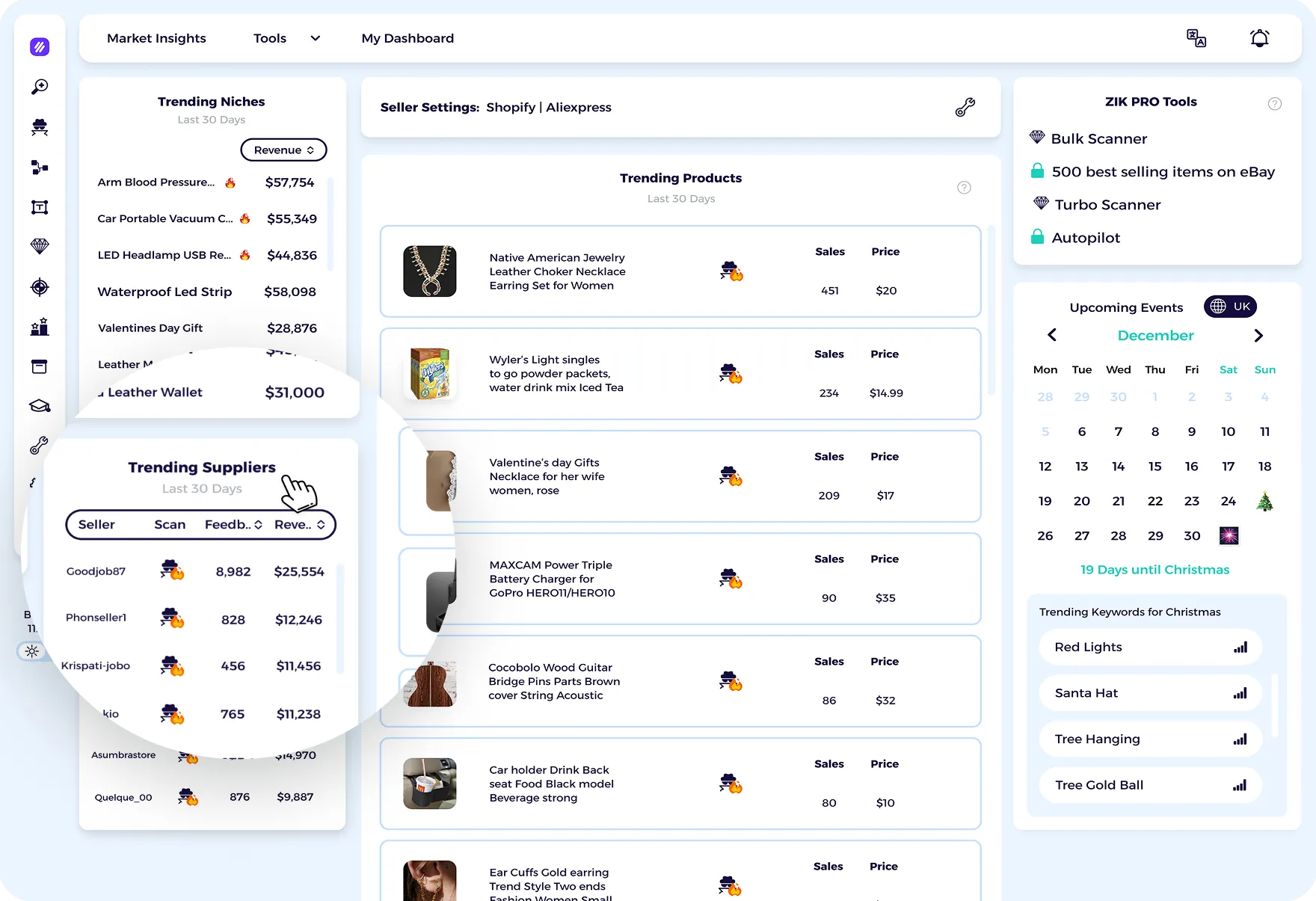
Task: Open 500 best selling items on eBay
Action: [1163, 172]
